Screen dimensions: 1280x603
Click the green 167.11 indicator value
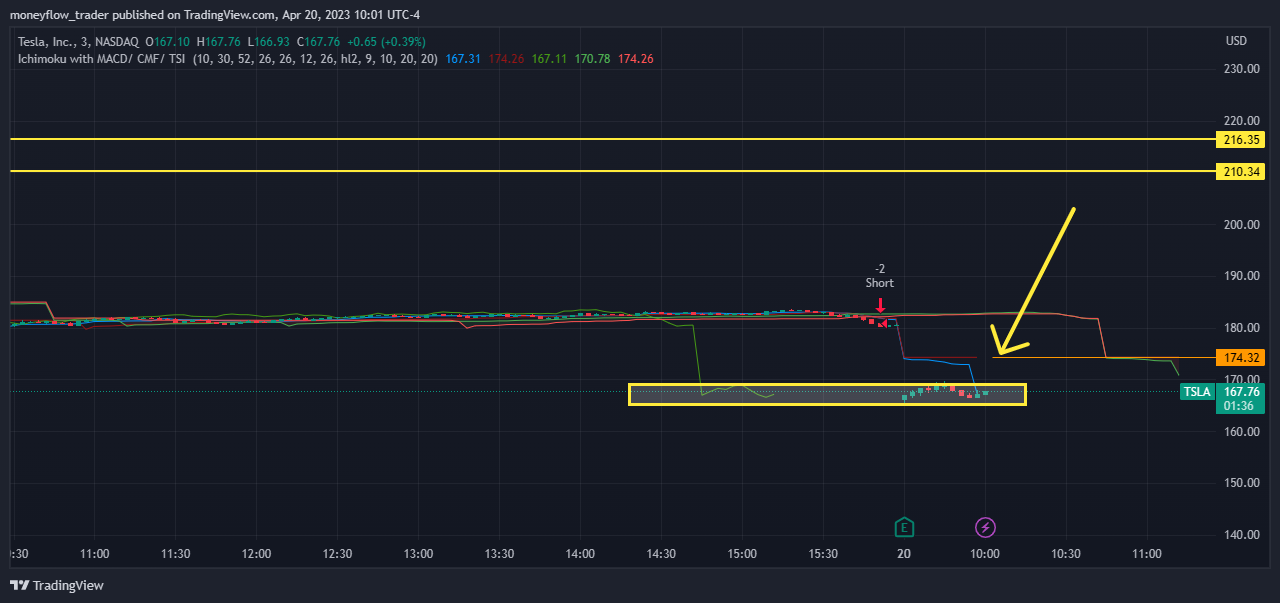pos(550,59)
